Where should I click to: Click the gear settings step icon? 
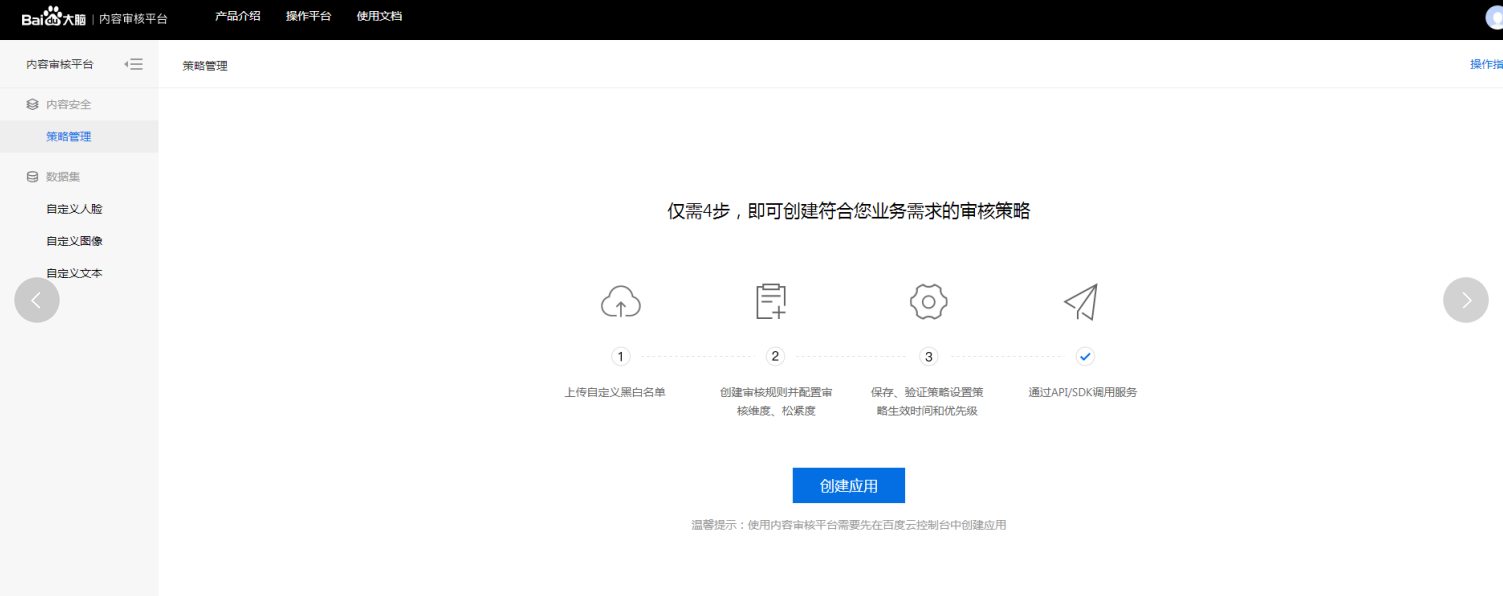click(x=928, y=301)
